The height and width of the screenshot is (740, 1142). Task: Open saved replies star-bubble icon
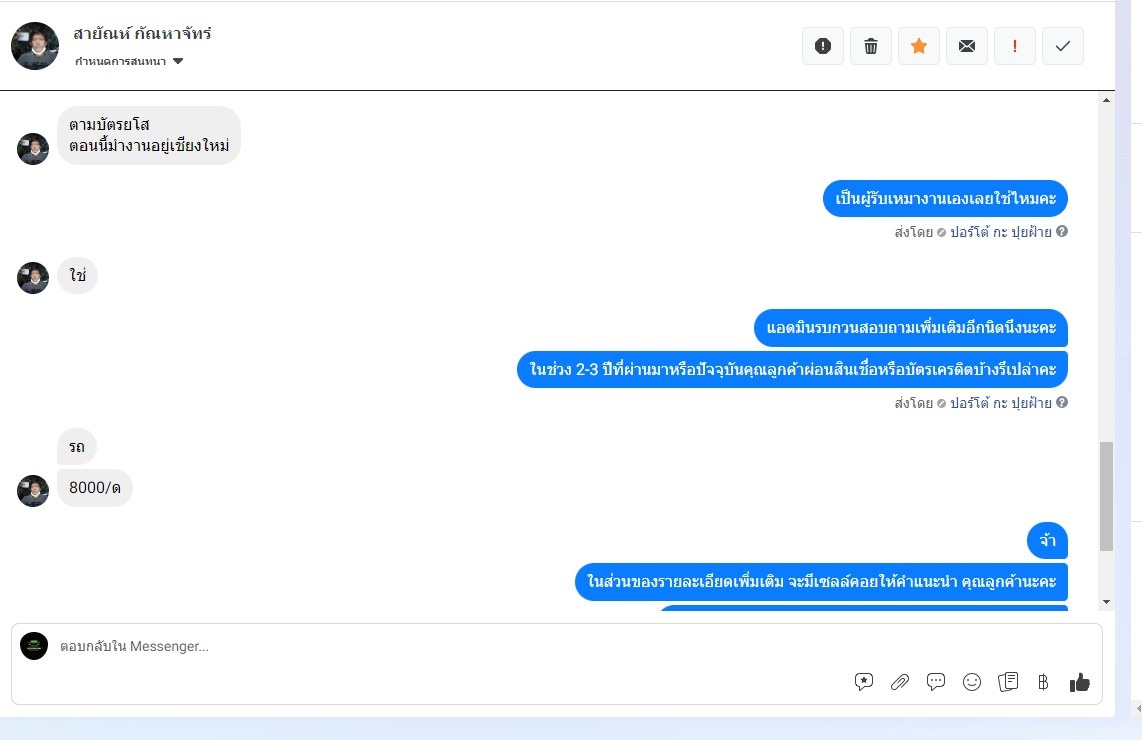point(864,682)
